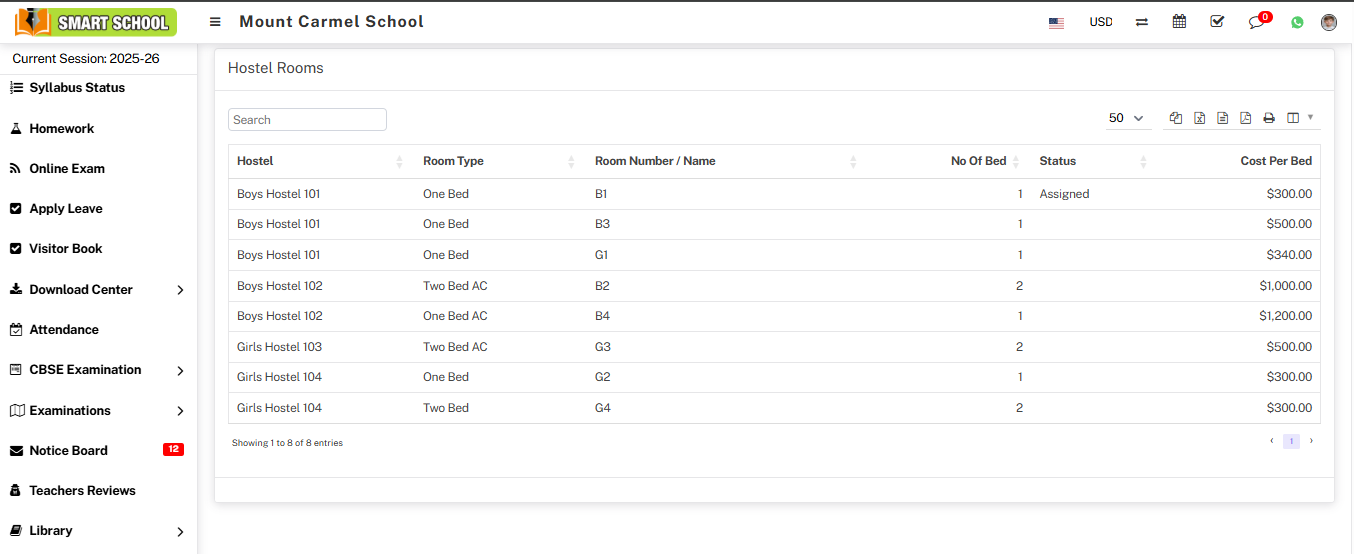
Task: Print the Hostel Rooms table
Action: [1269, 118]
